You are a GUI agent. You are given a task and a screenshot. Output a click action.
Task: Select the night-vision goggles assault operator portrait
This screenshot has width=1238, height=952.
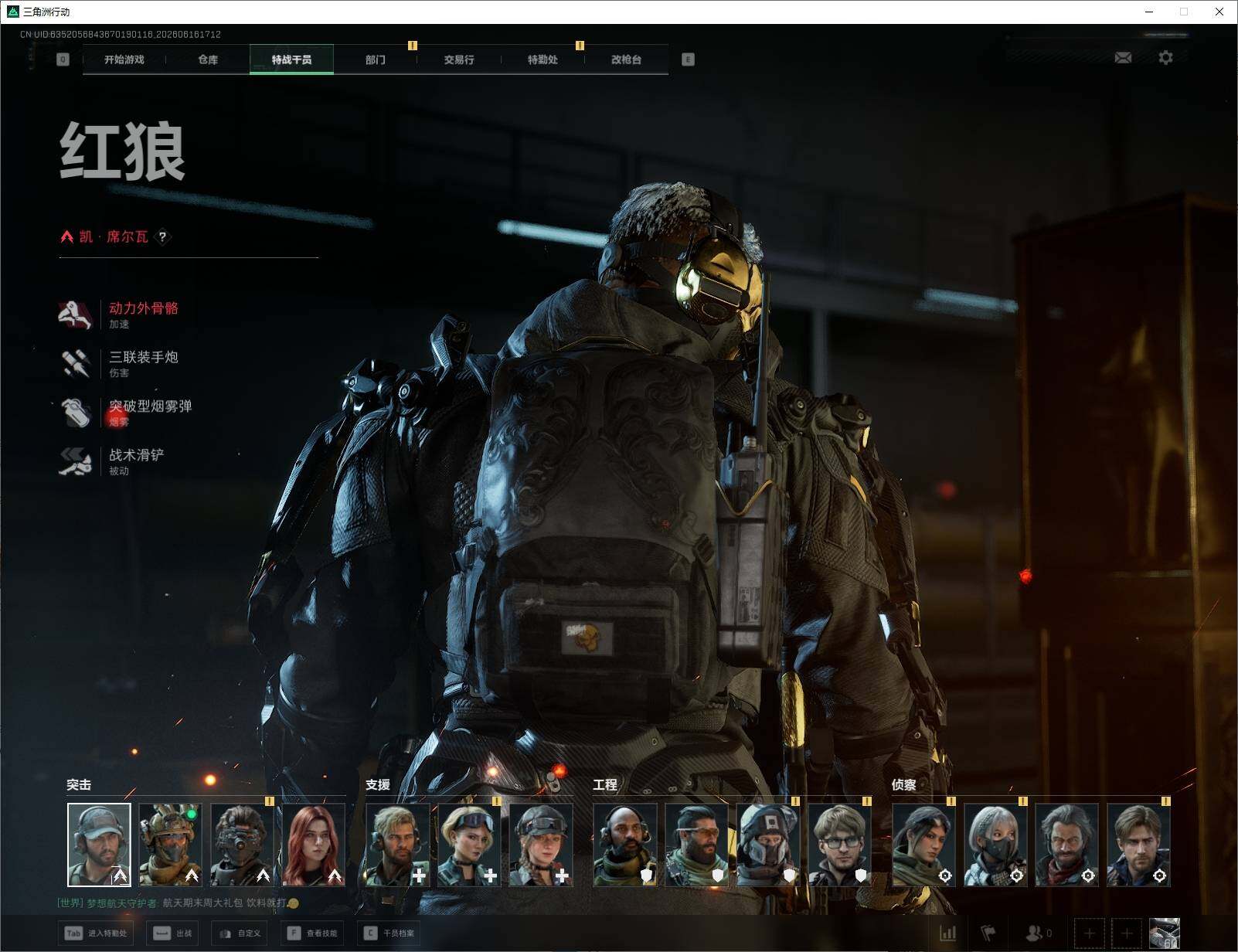coord(242,845)
